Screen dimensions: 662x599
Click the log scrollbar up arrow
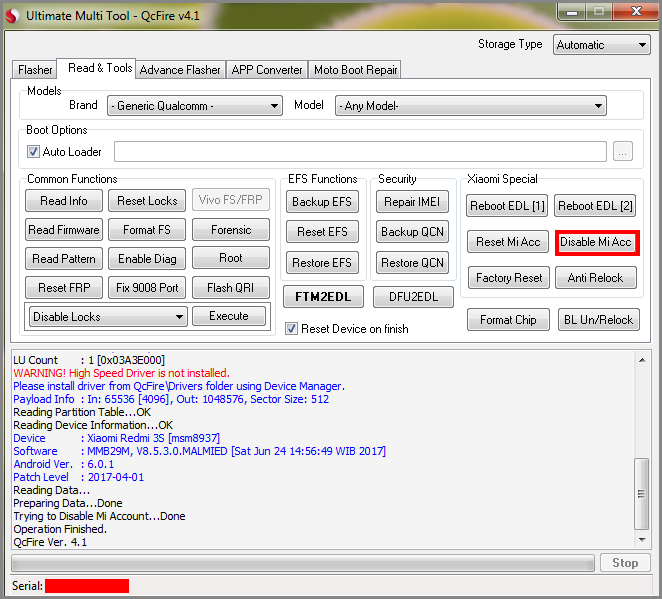pos(642,360)
